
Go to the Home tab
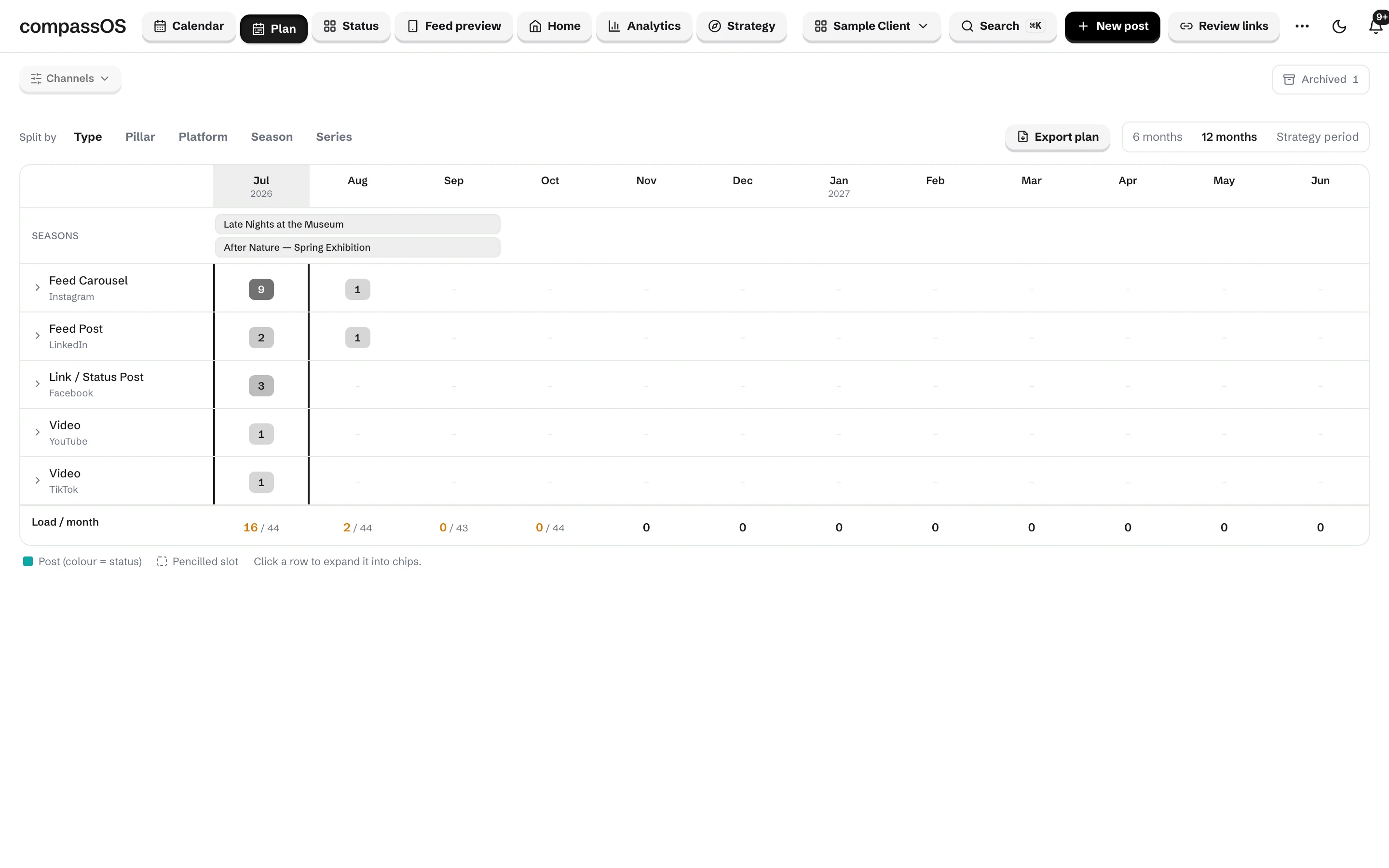click(x=555, y=27)
